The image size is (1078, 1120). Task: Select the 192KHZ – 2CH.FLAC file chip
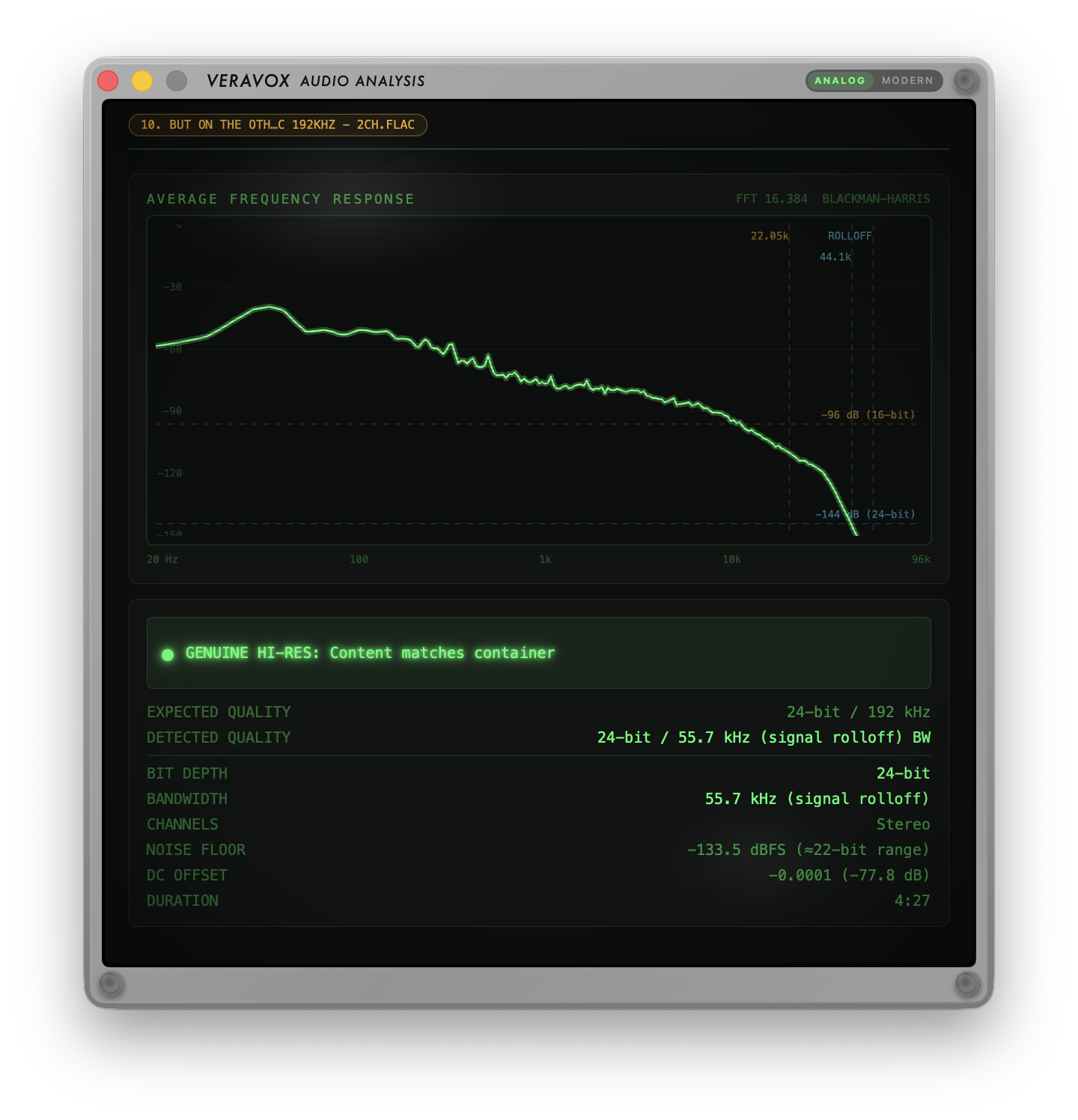(x=278, y=125)
